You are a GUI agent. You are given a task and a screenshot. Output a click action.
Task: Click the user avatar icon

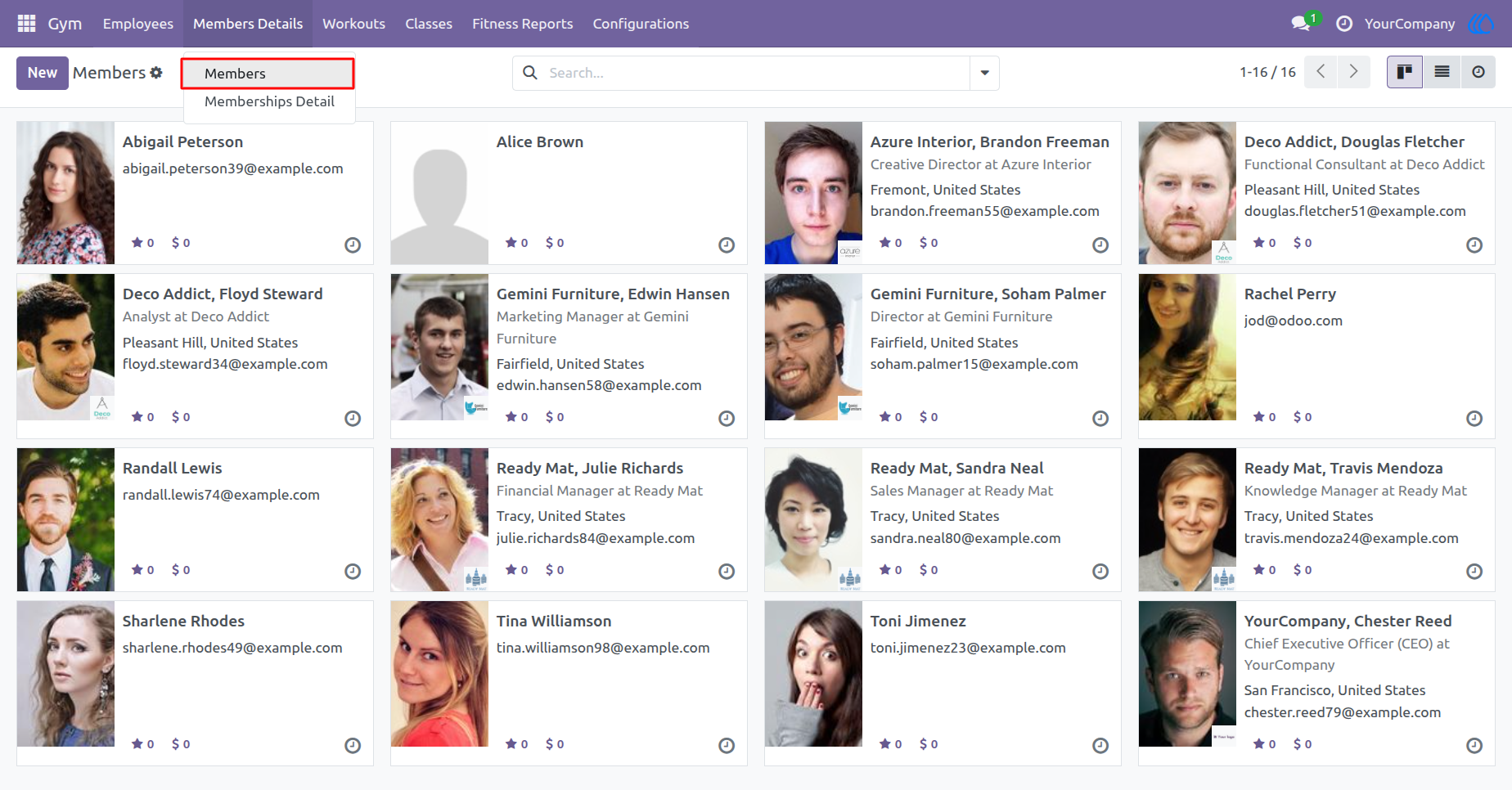[x=1481, y=24]
